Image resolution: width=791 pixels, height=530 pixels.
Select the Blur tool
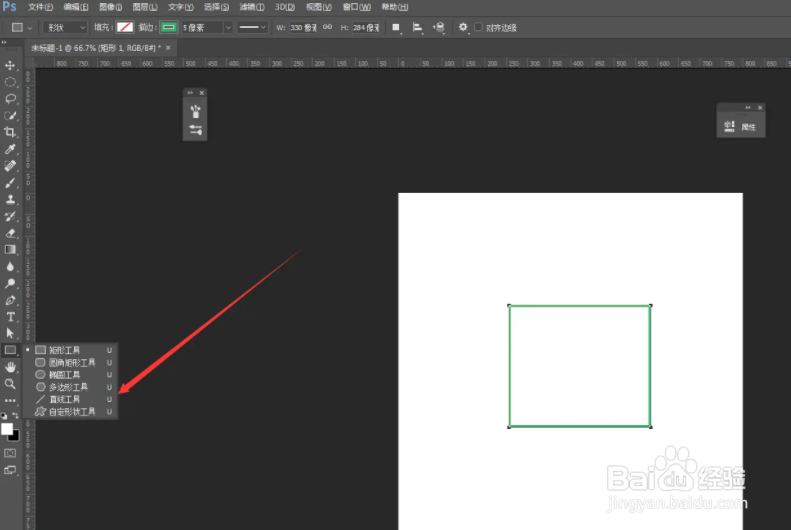(10, 266)
